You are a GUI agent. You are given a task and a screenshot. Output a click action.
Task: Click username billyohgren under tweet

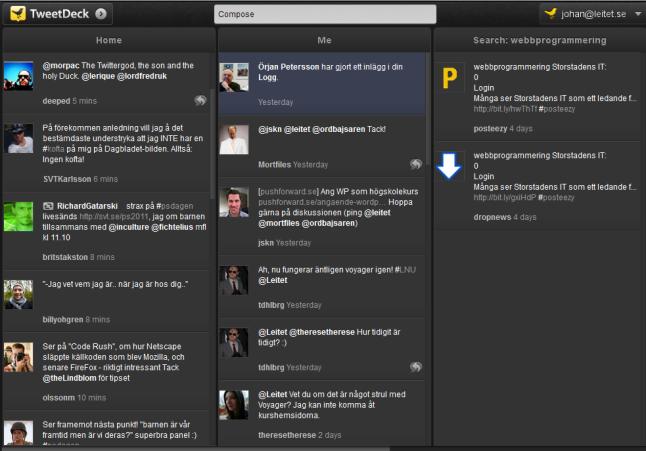click(63, 320)
